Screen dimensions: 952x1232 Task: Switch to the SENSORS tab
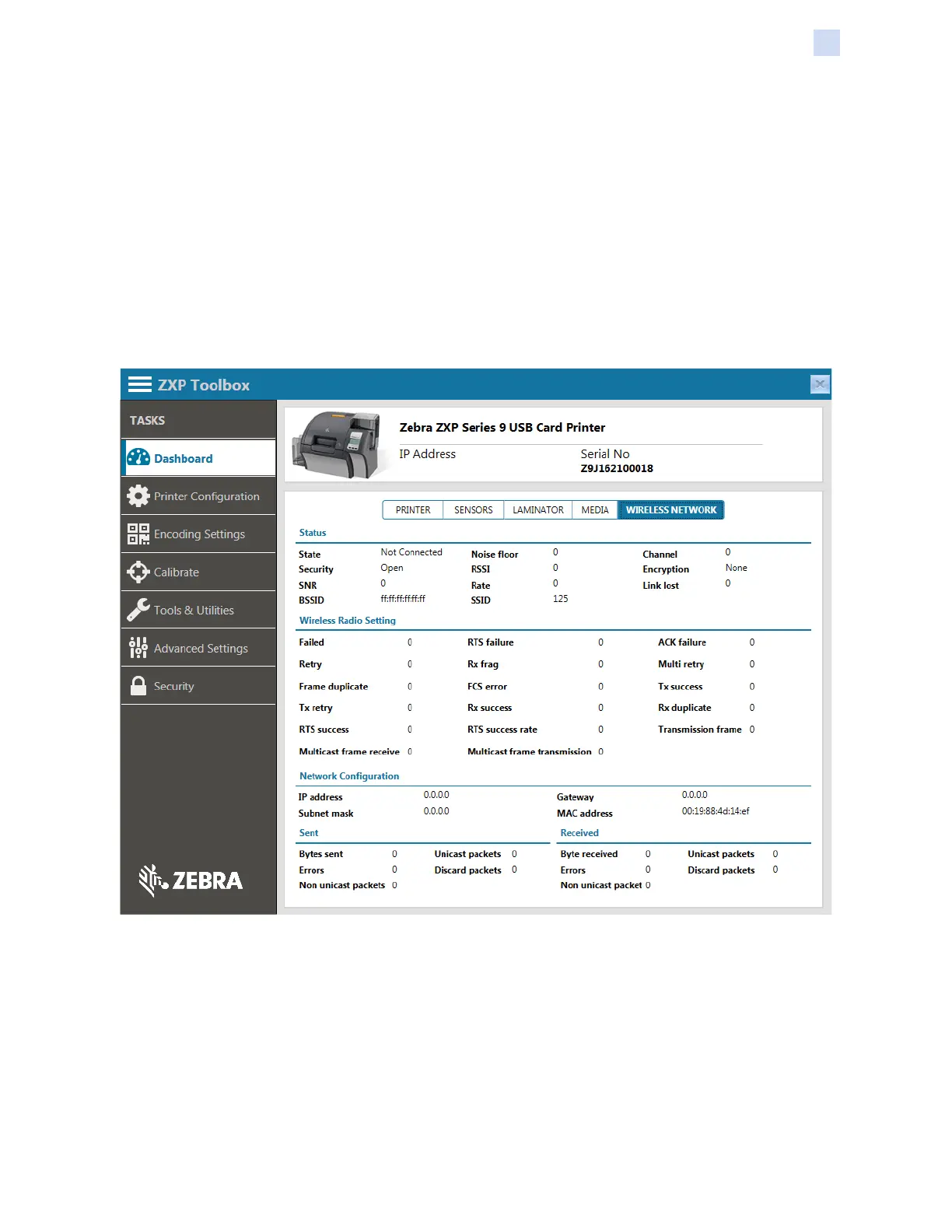[474, 510]
